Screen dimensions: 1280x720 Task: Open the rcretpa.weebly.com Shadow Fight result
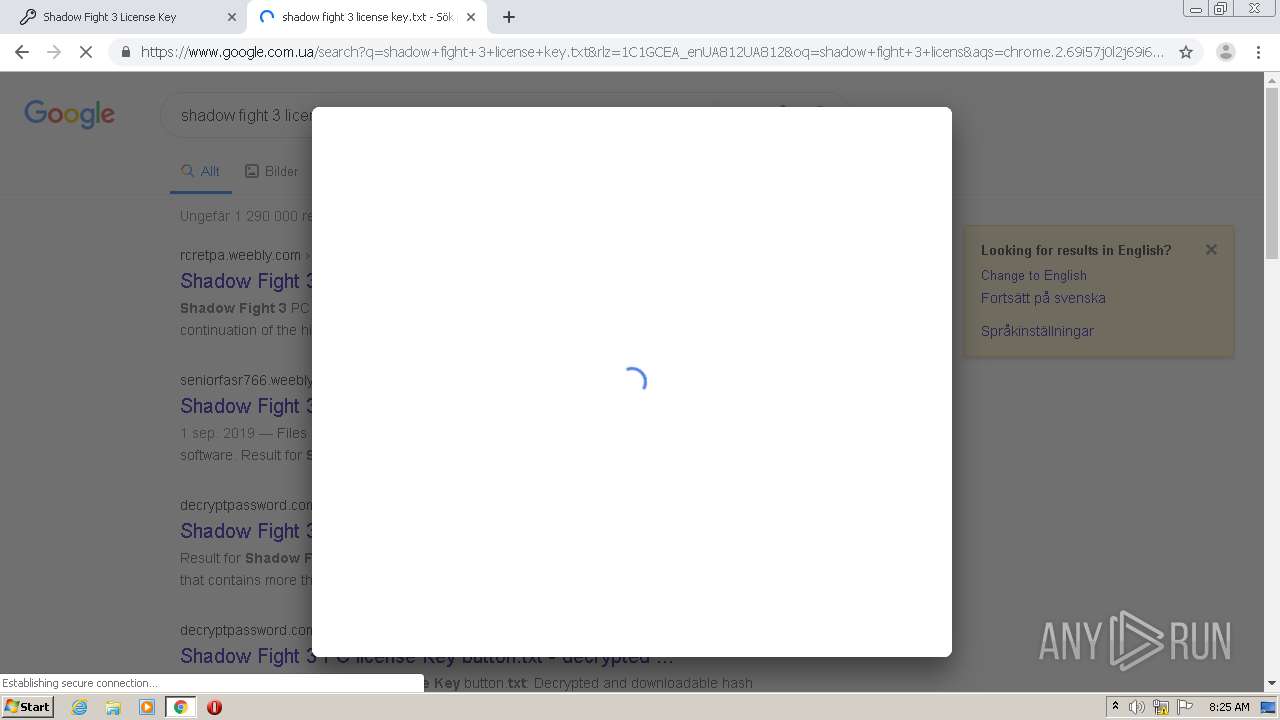tap(247, 281)
